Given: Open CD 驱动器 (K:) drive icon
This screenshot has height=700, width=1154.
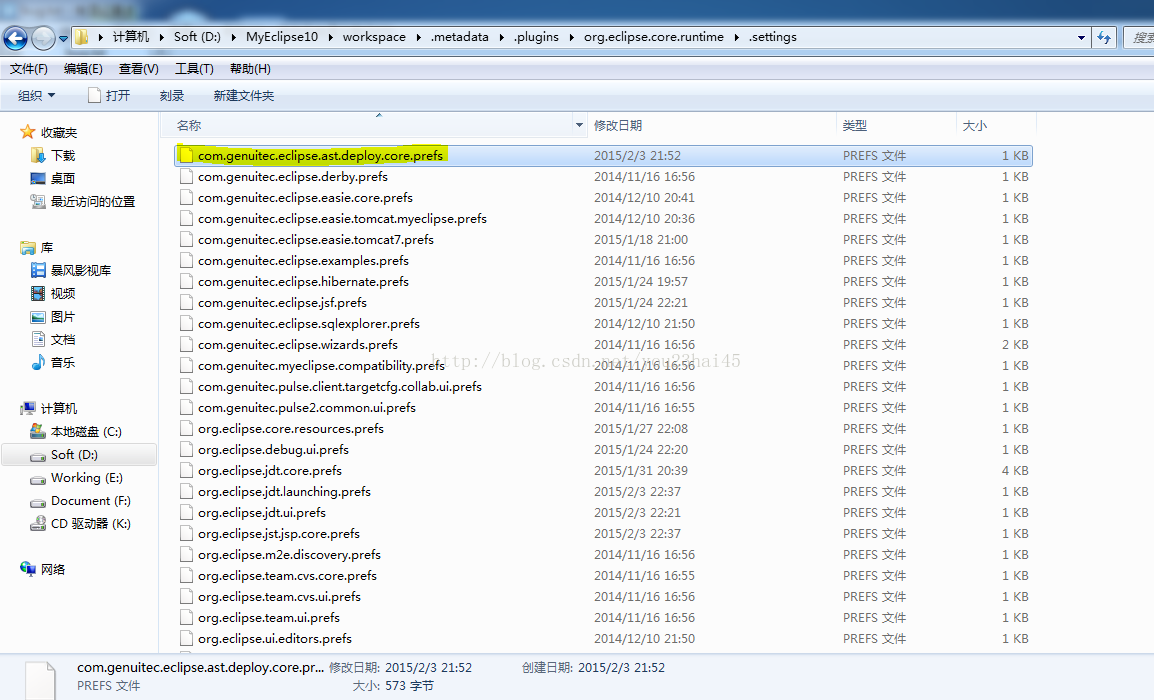Looking at the screenshot, I should pyautogui.click(x=38, y=523).
